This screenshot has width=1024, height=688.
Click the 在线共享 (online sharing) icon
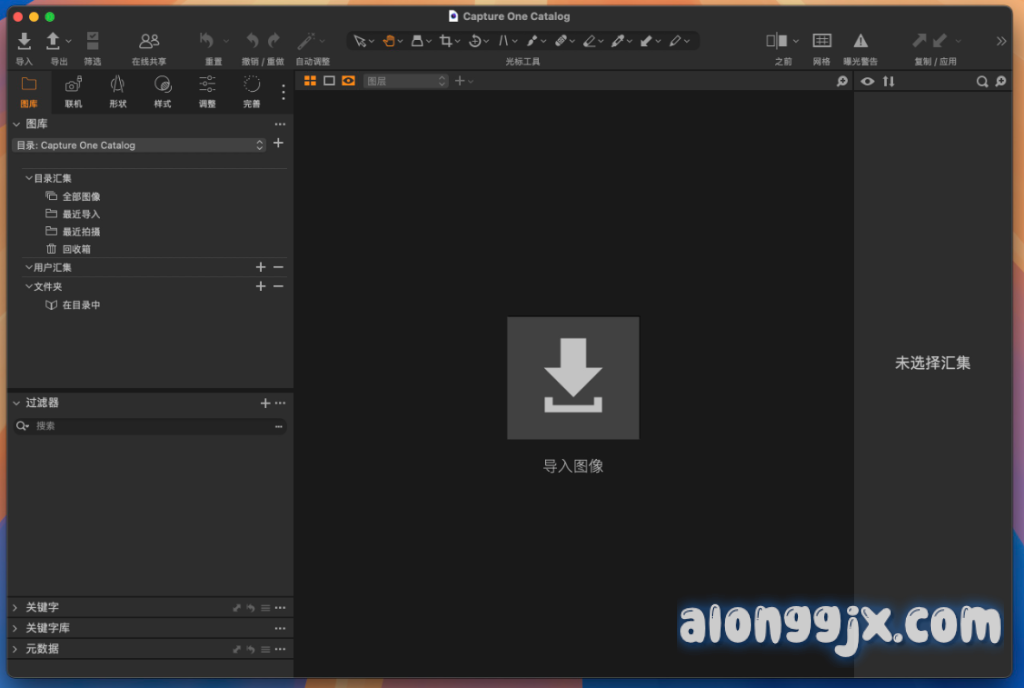point(149,41)
